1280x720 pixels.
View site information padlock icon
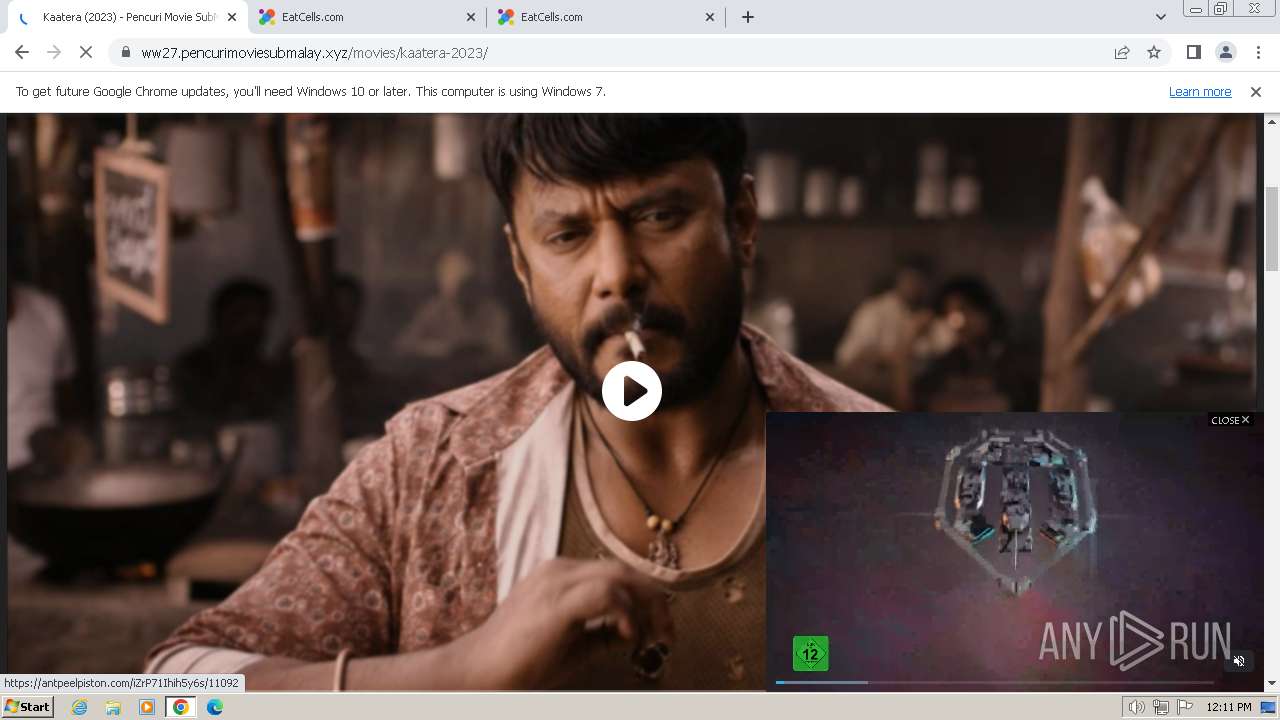pyautogui.click(x=125, y=53)
